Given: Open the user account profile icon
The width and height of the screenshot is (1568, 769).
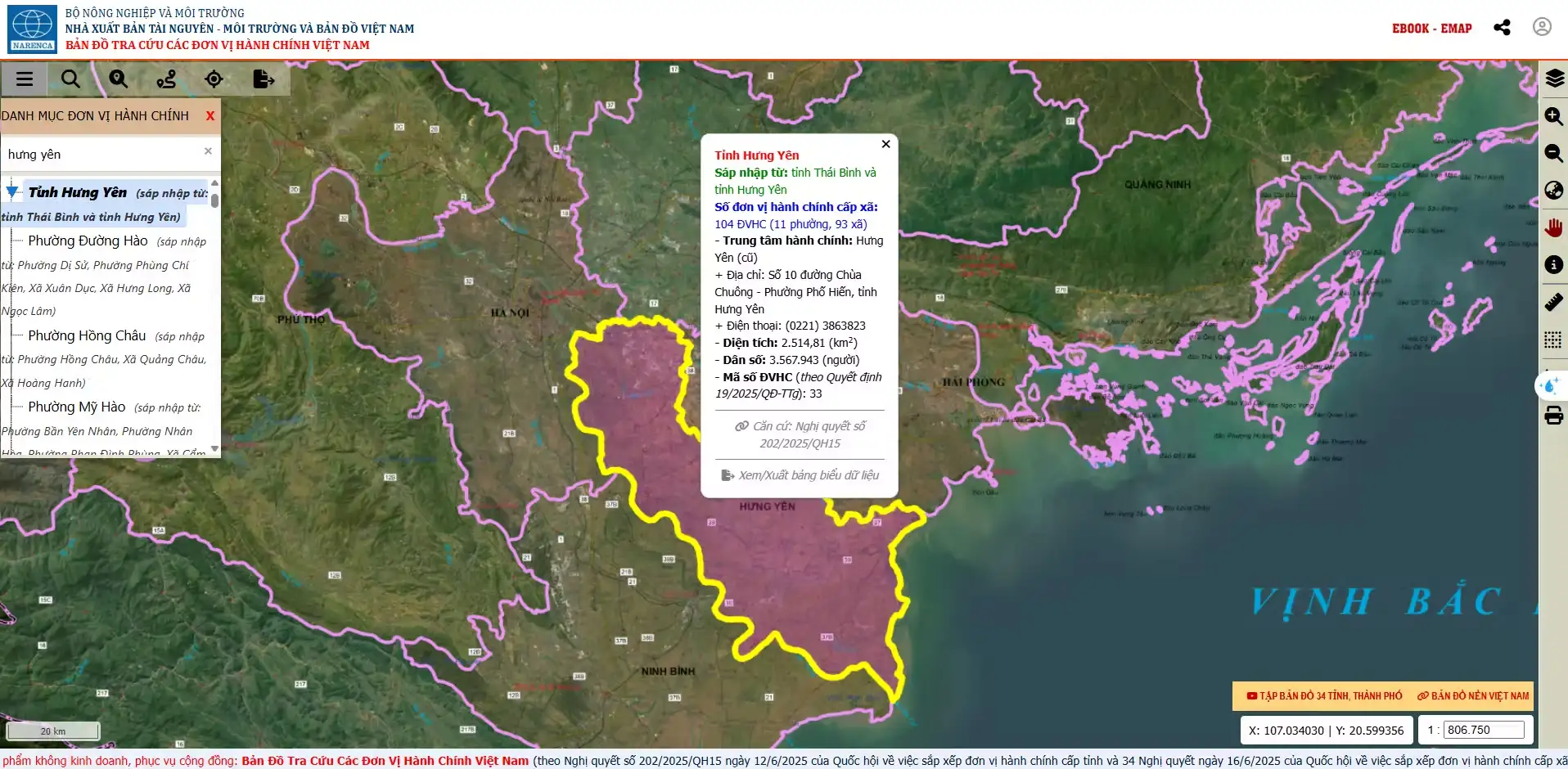Looking at the screenshot, I should click(x=1542, y=27).
